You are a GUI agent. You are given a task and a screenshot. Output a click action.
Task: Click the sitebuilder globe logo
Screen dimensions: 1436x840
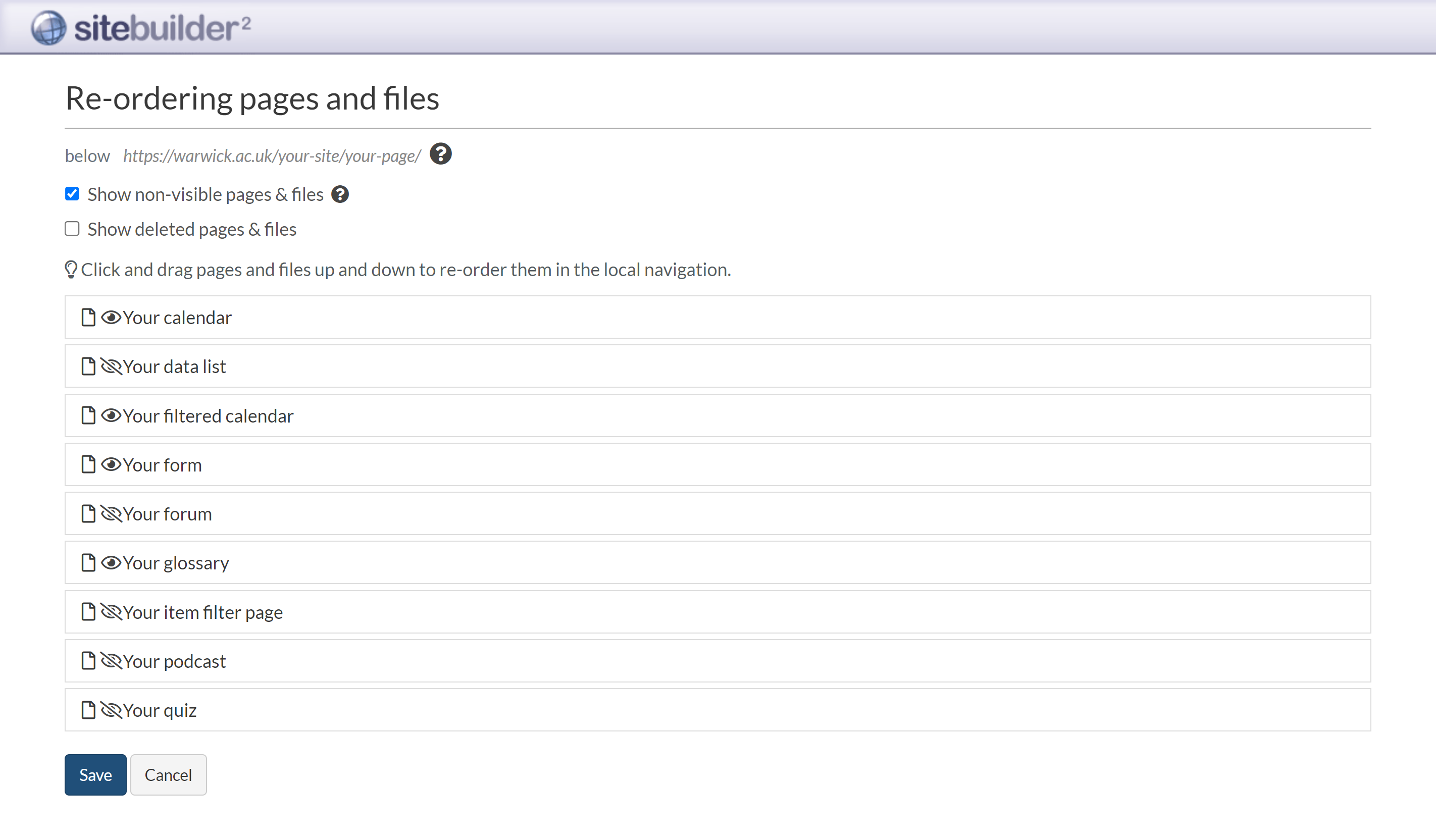(48, 27)
